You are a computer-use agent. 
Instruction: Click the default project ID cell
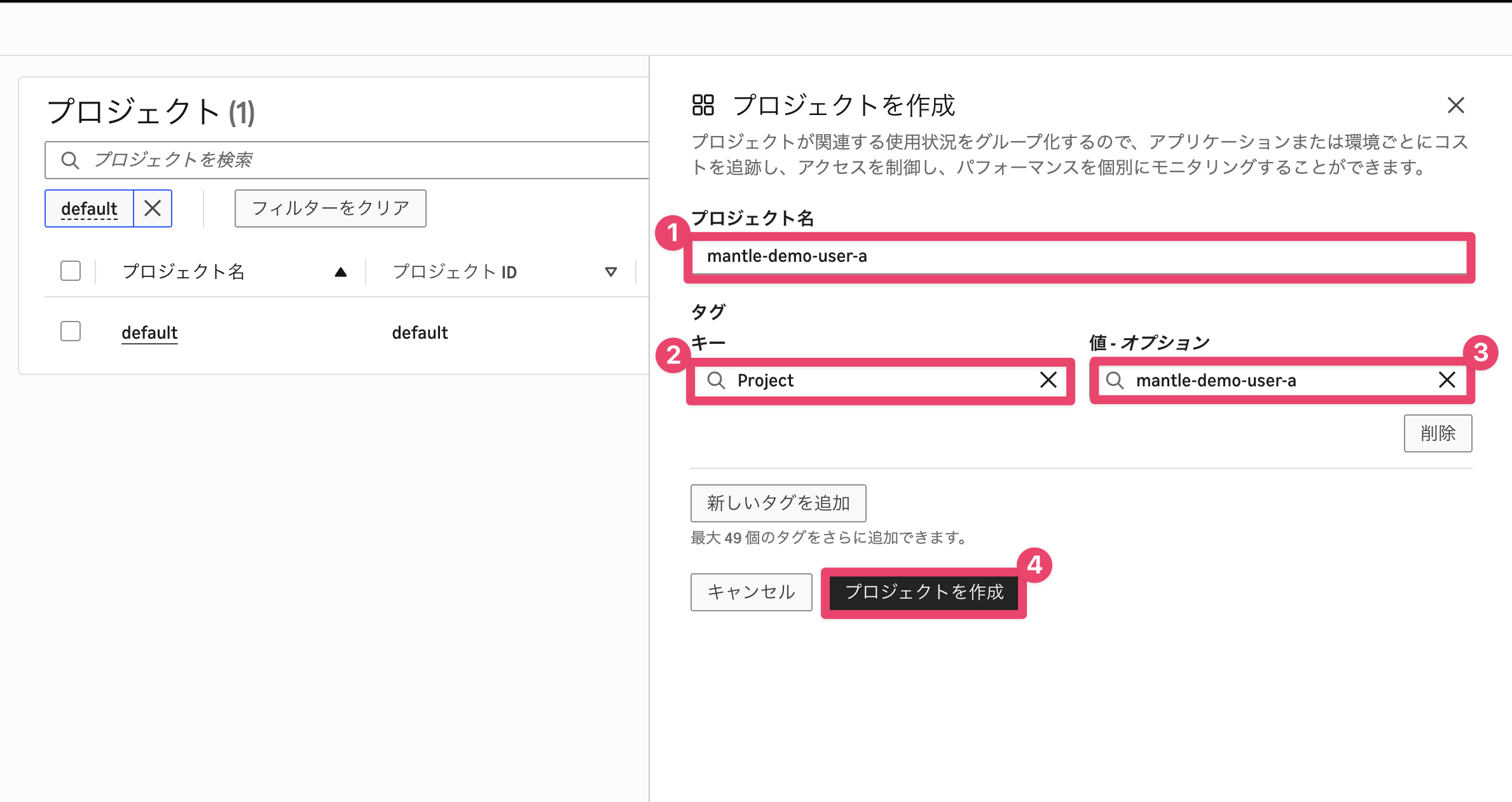click(420, 332)
